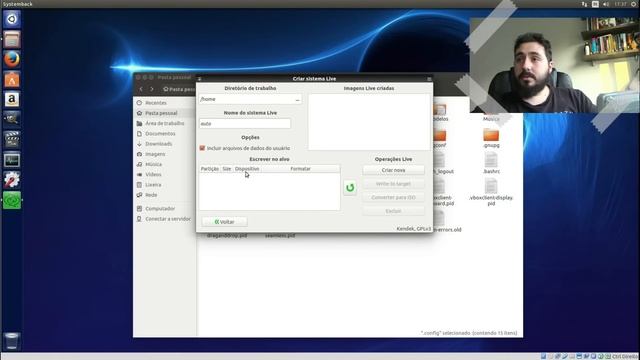
Task: Select the 'Dispositivo' column header
Action: [247, 169]
